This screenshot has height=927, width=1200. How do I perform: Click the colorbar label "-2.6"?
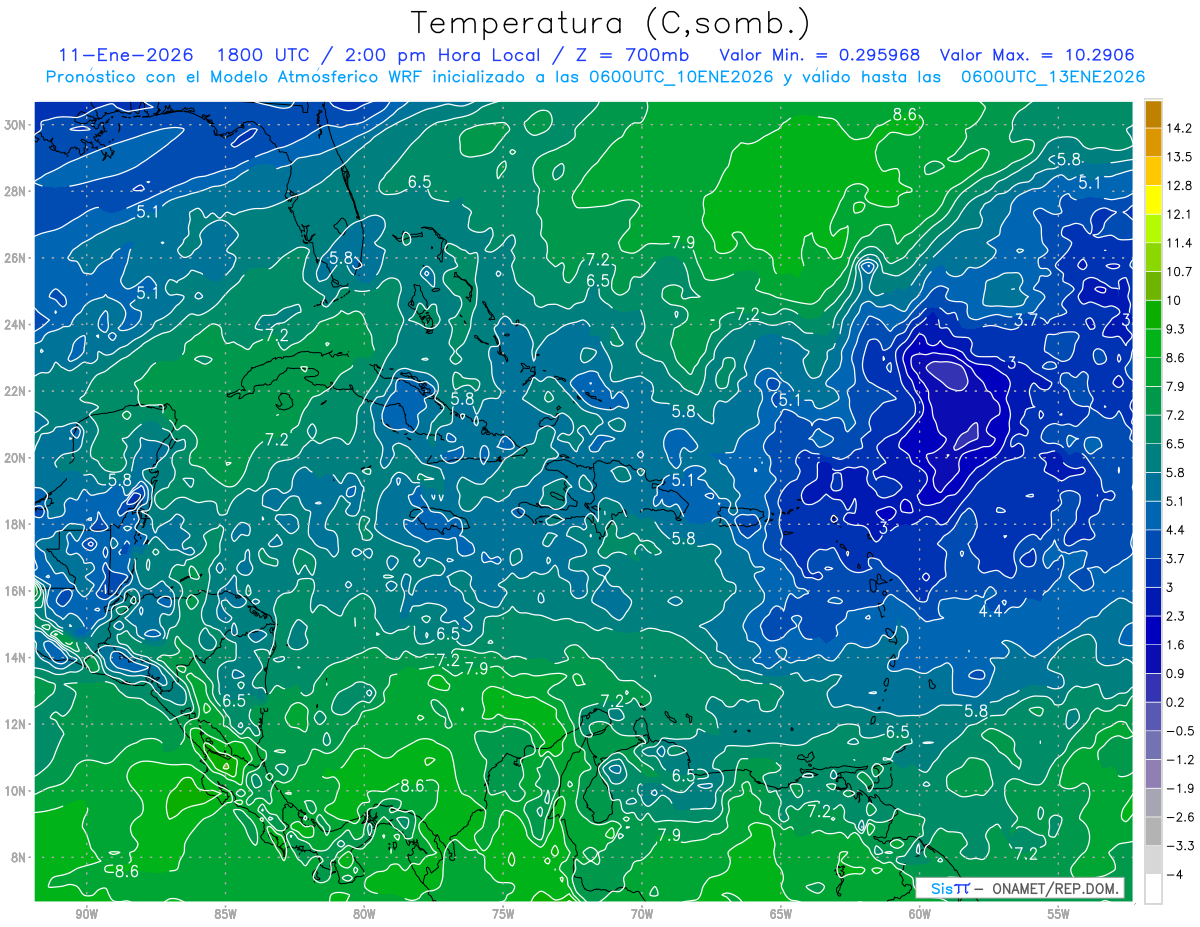(x=1179, y=817)
